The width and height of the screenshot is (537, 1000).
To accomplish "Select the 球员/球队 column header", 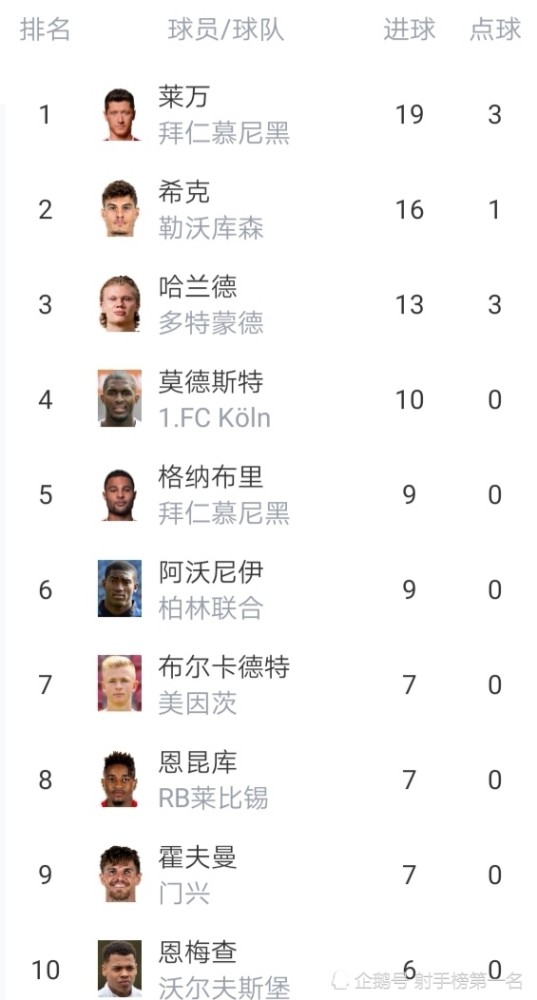I will [226, 29].
